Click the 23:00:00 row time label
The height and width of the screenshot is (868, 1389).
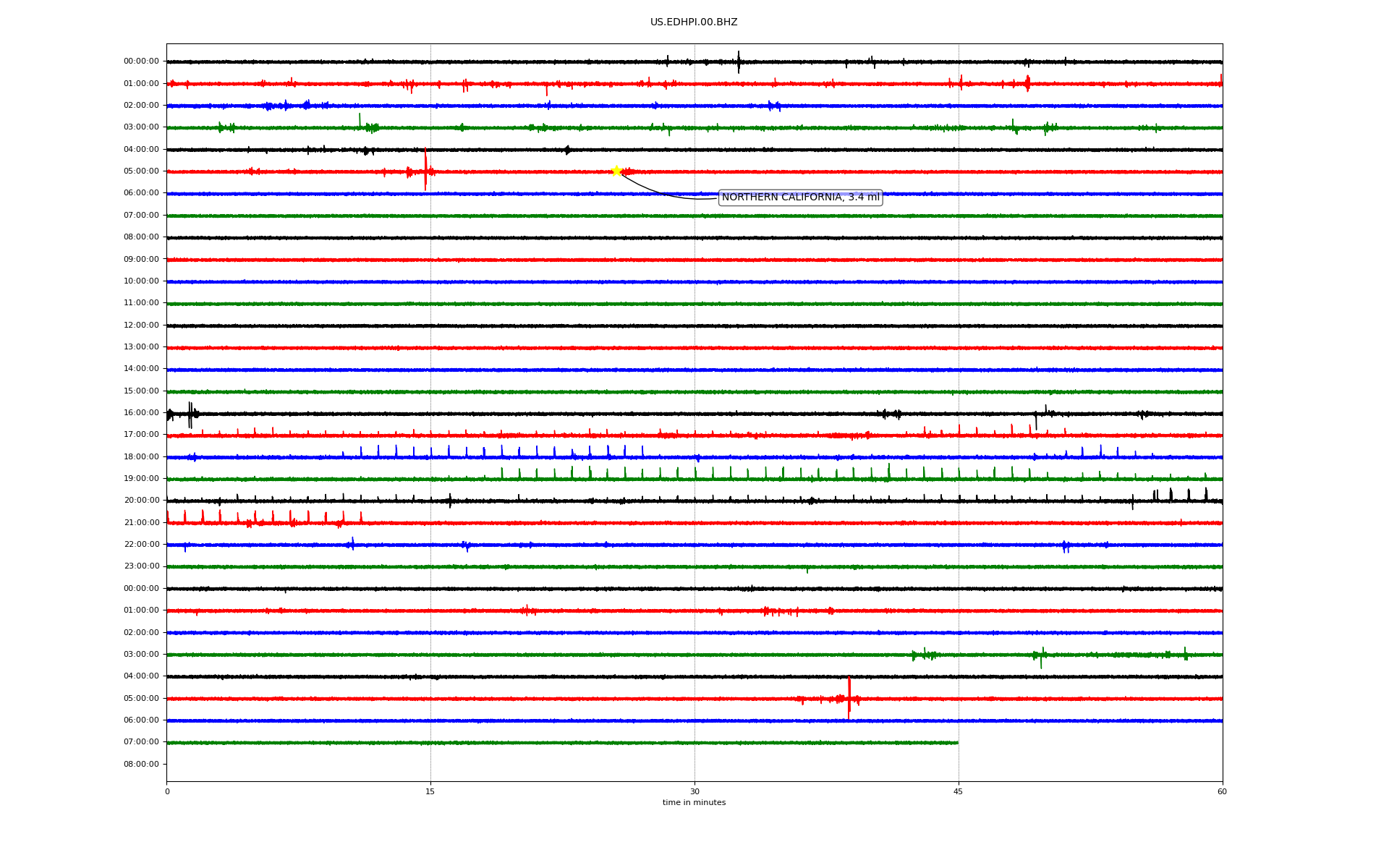coord(141,566)
